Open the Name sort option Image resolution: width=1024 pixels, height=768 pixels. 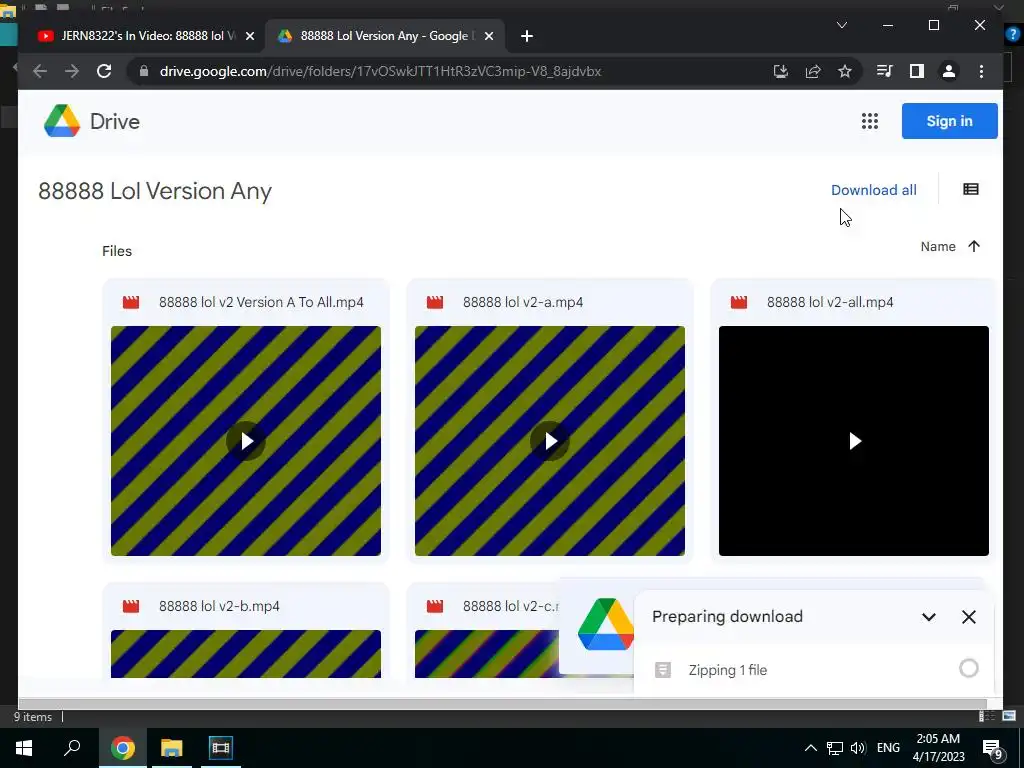click(x=938, y=246)
